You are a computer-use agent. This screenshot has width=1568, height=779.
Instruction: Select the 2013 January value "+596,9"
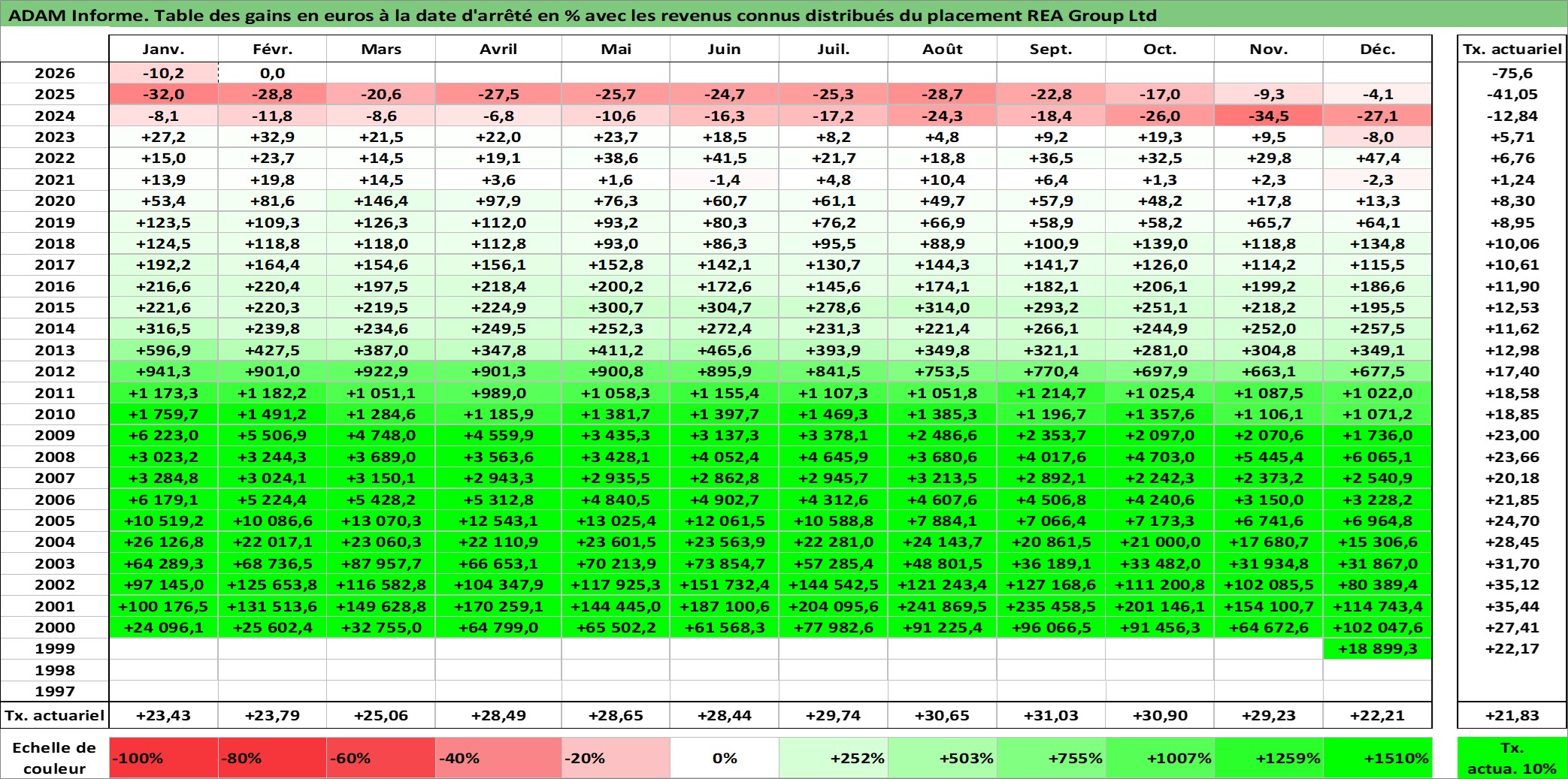coord(164,350)
